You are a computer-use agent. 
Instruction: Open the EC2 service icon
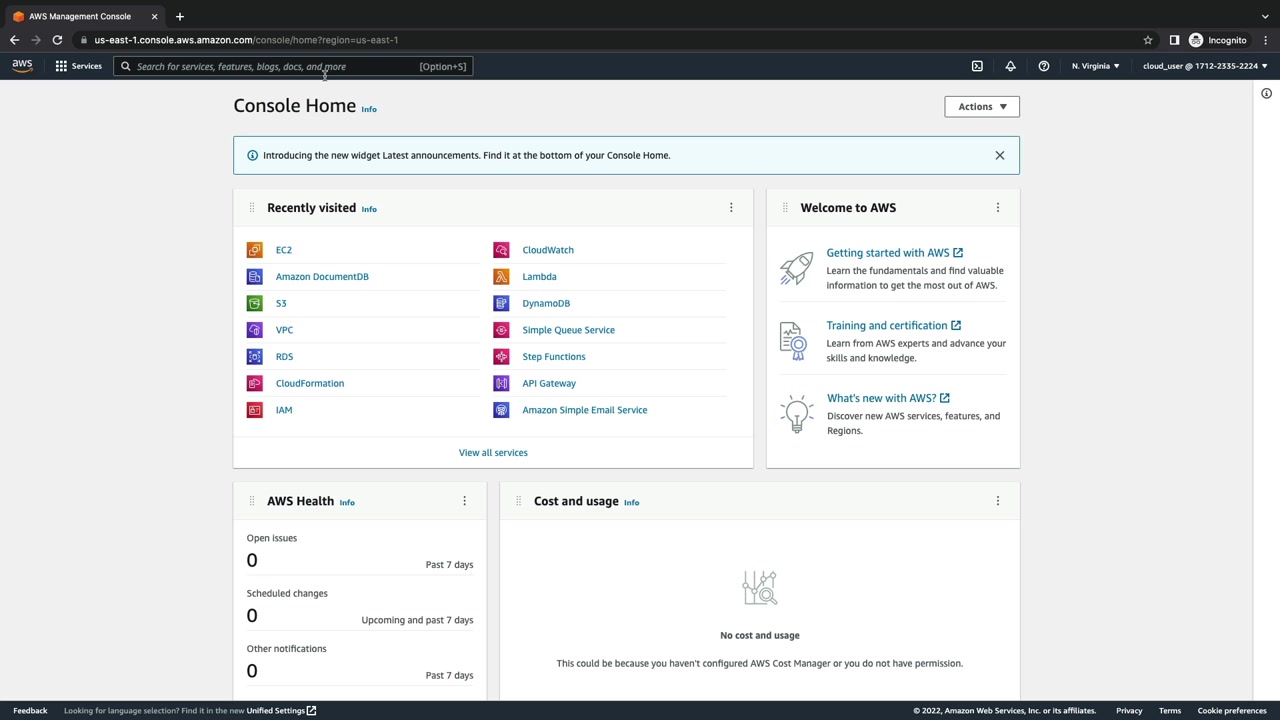pos(255,250)
